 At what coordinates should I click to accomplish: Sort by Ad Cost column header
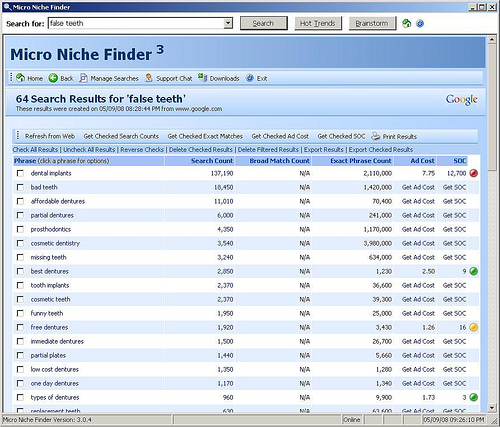422,161
